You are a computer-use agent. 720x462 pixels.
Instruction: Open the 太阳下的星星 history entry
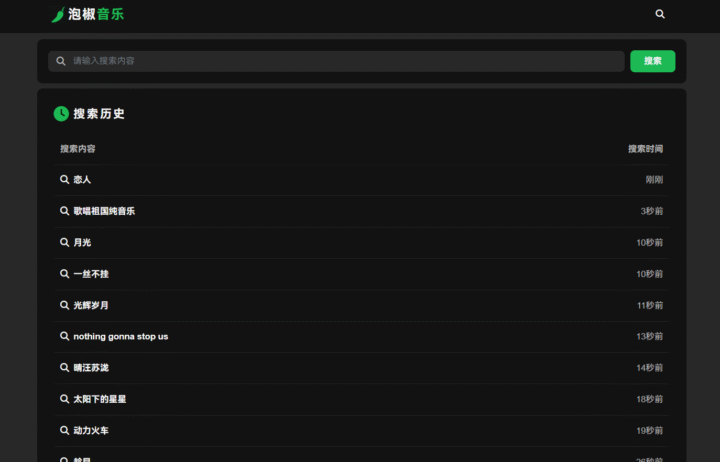click(x=99, y=399)
